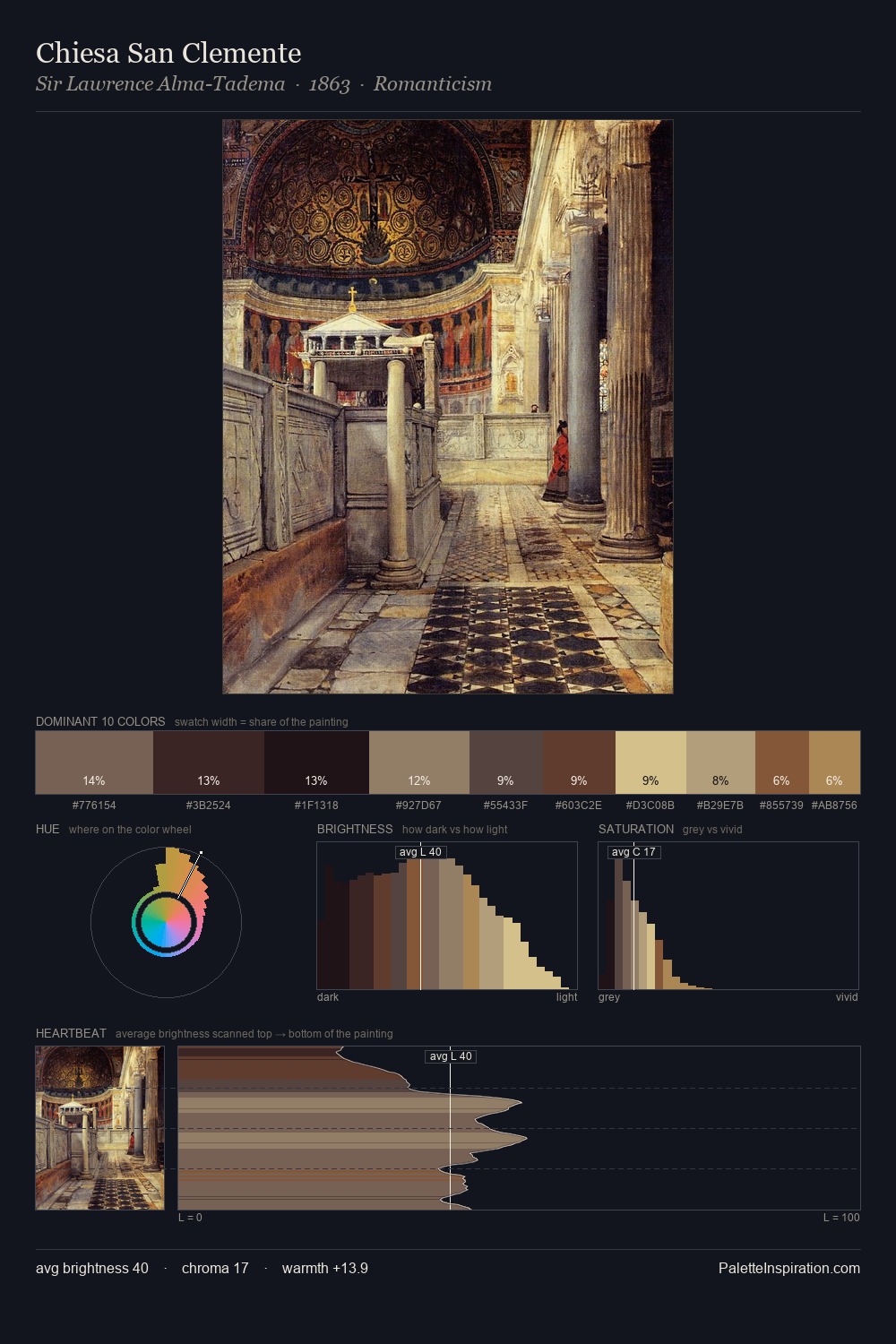Click the 'avg brightness 40' footer stat

92,1268
